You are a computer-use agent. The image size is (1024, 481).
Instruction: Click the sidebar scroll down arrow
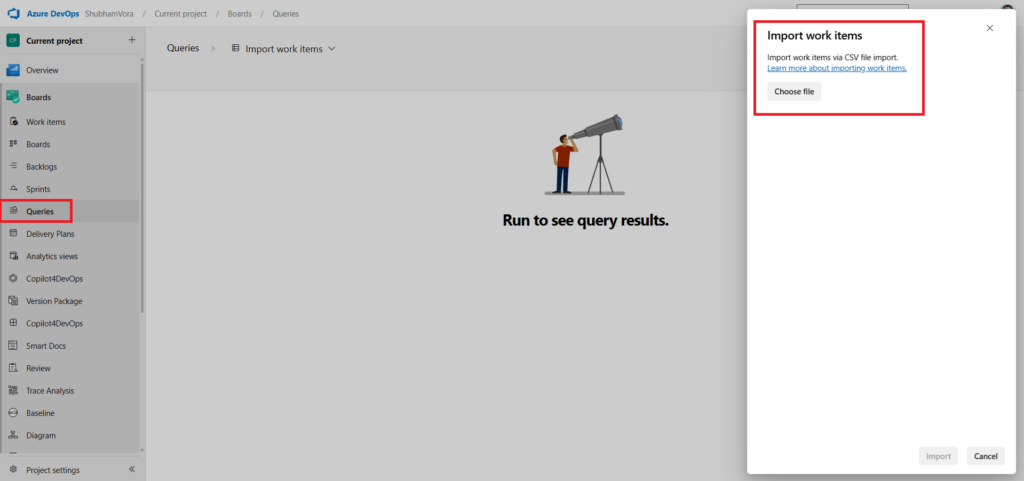point(142,450)
